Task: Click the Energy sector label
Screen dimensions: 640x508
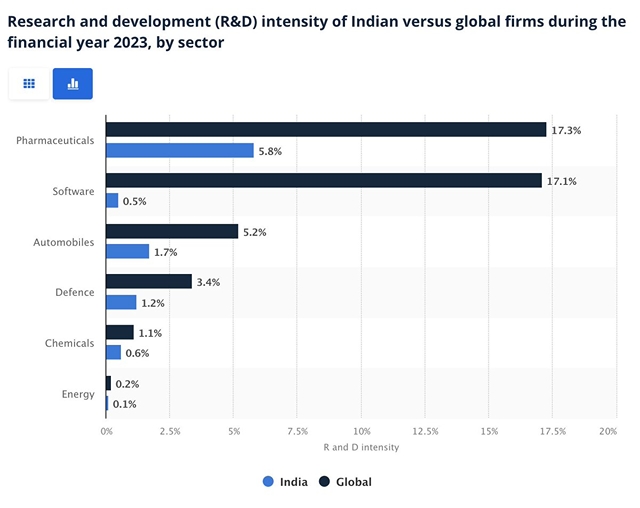Action: (78, 395)
